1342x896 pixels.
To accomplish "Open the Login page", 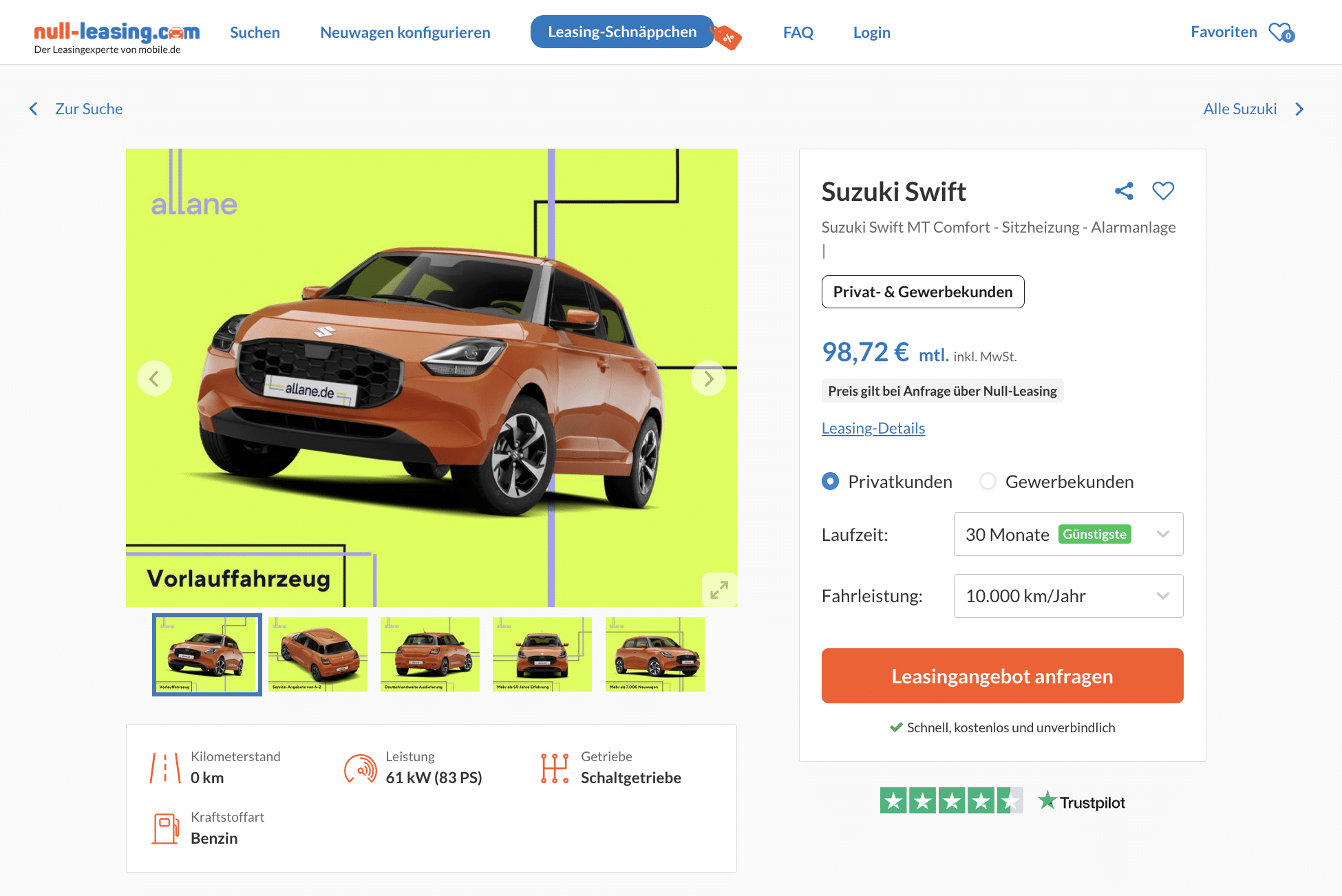I will pyautogui.click(x=872, y=32).
